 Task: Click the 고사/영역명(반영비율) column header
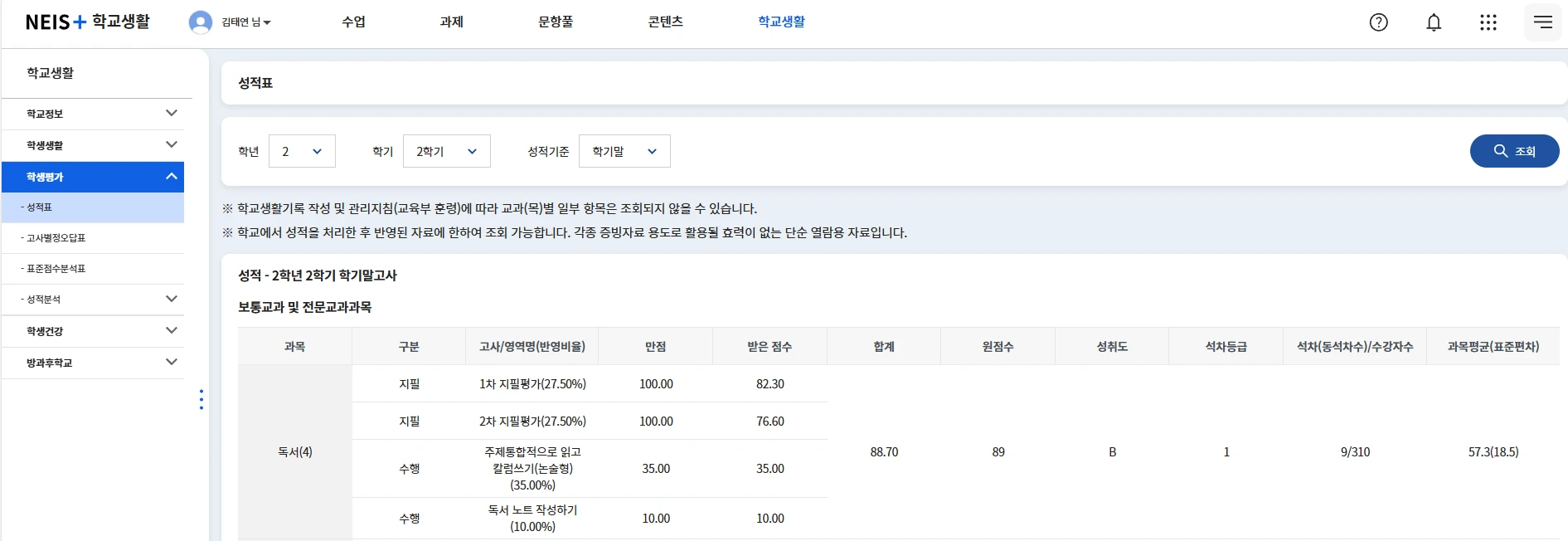532,347
